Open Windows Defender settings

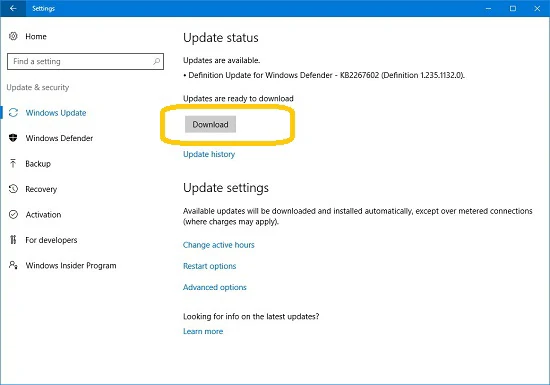tap(59, 138)
